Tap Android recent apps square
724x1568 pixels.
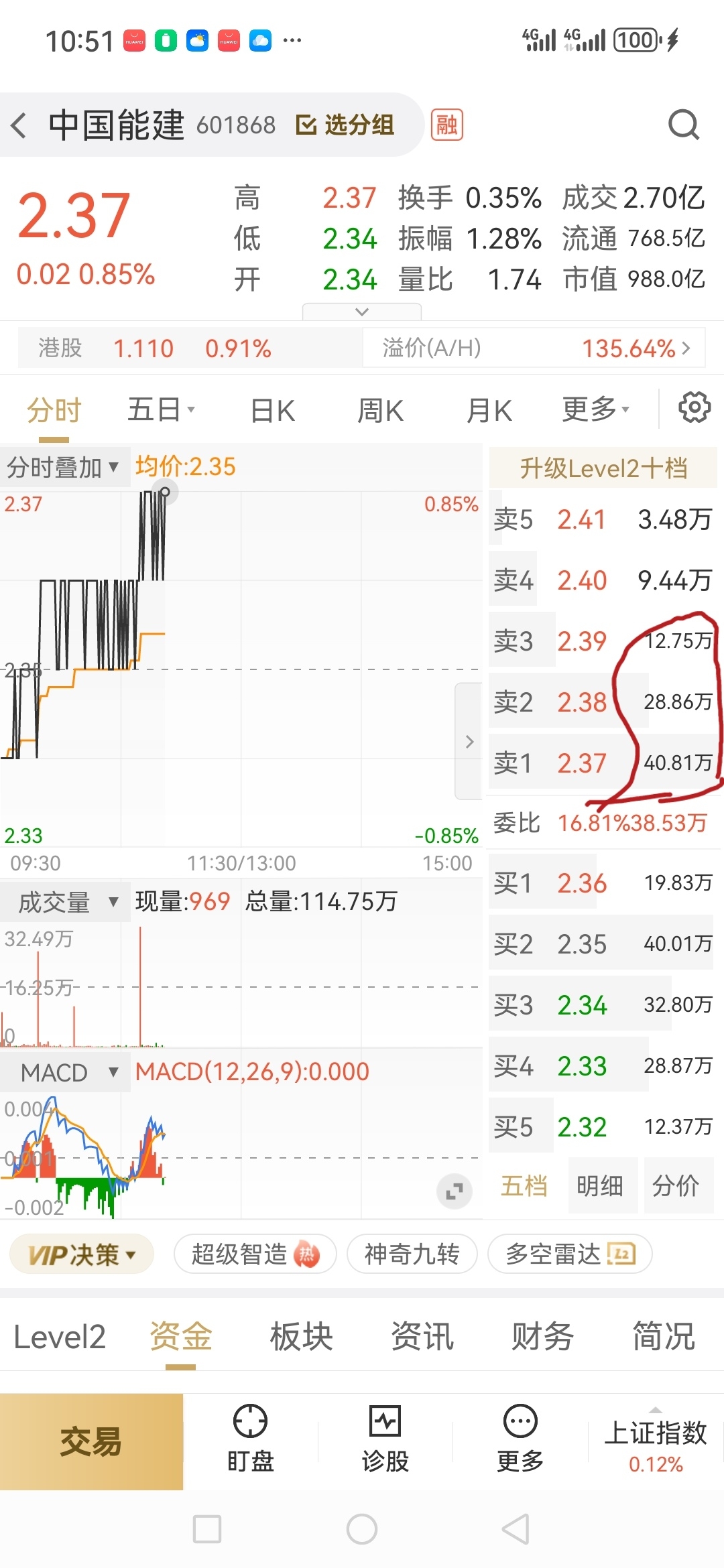coord(206,1529)
